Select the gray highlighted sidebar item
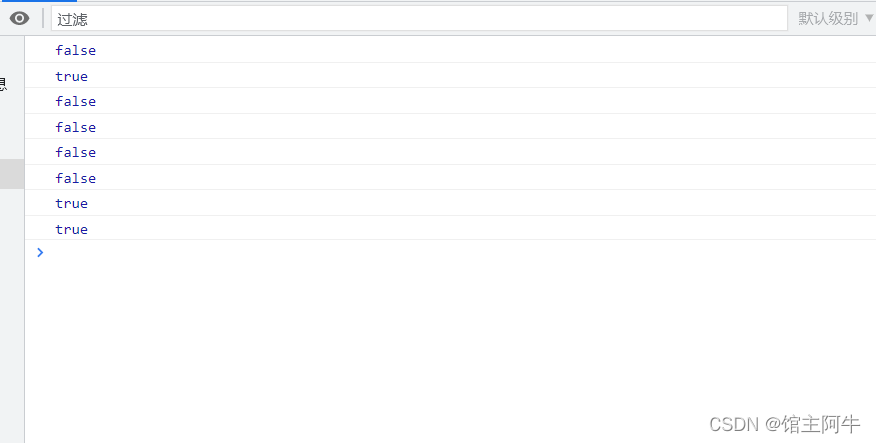This screenshot has width=876, height=443. pyautogui.click(x=12, y=174)
